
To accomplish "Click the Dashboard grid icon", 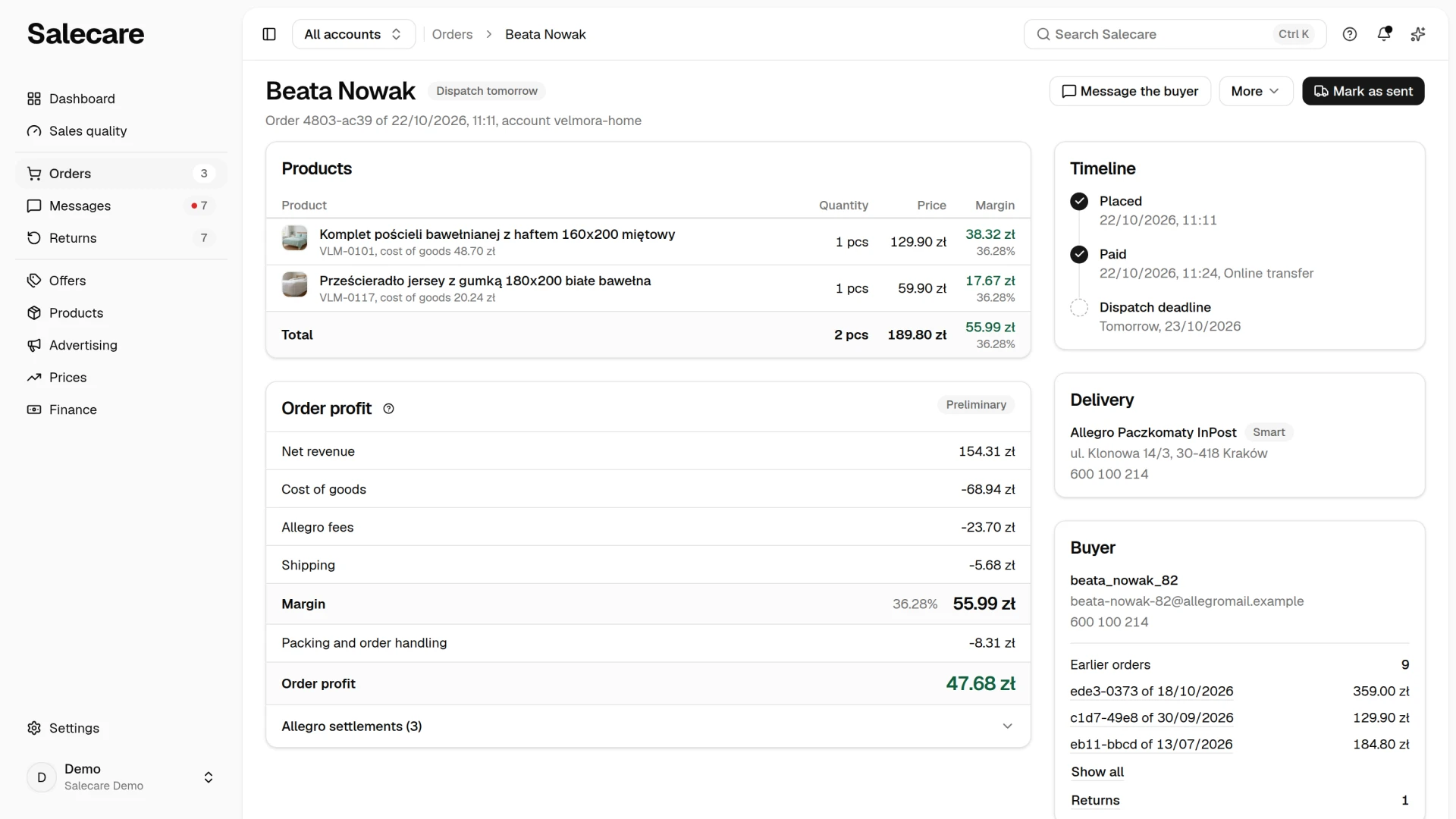I will tap(34, 99).
